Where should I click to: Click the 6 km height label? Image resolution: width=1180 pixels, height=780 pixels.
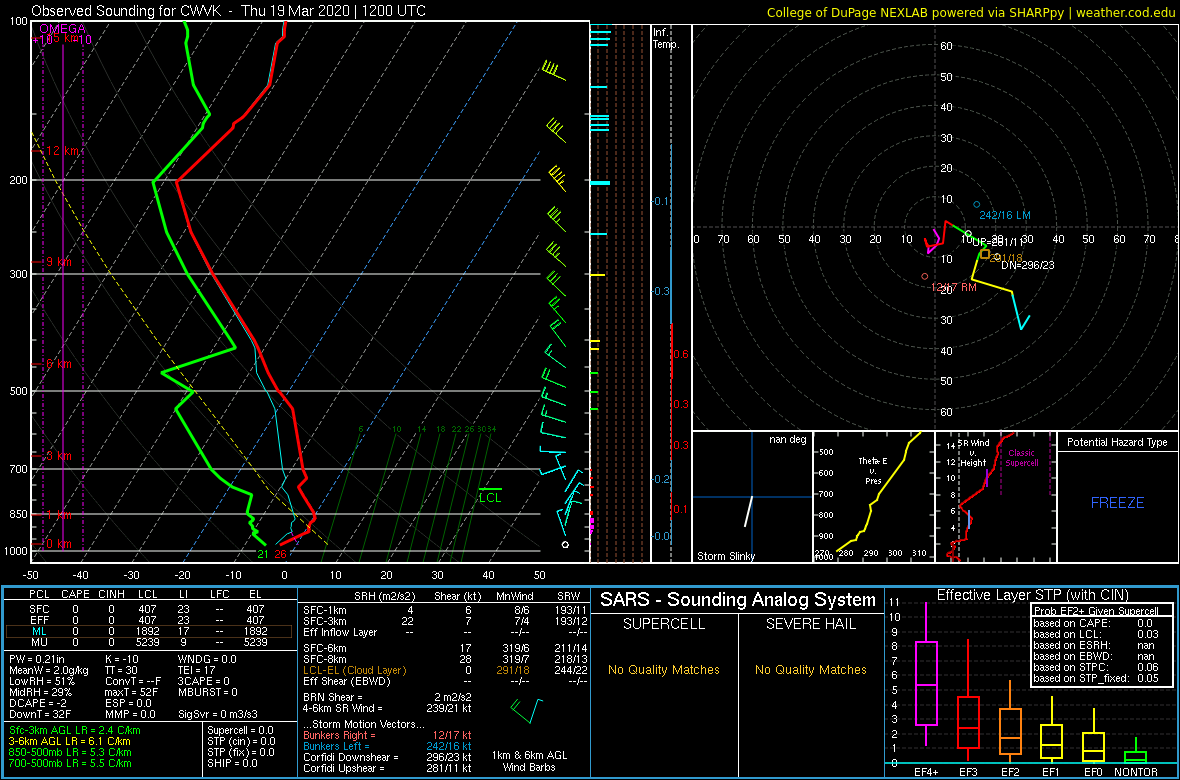pos(58,364)
